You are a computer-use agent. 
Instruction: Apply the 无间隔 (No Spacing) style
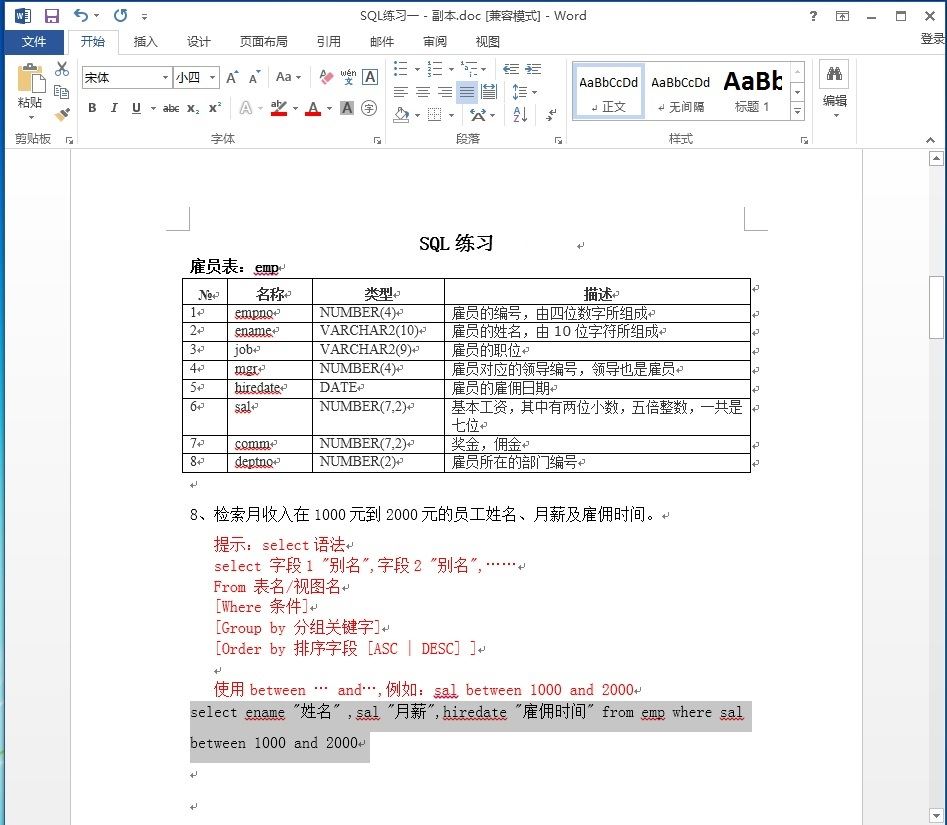click(680, 91)
